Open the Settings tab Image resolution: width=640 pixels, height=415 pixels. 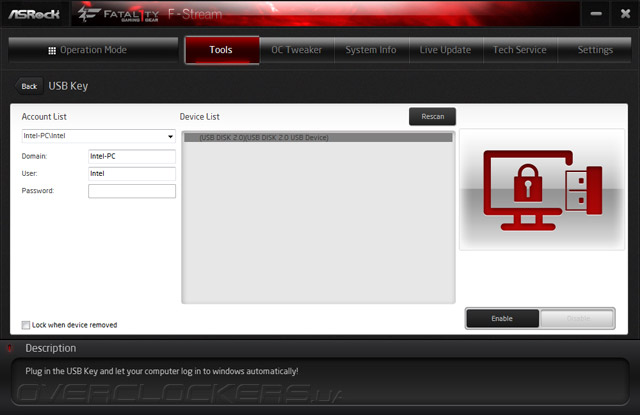595,50
